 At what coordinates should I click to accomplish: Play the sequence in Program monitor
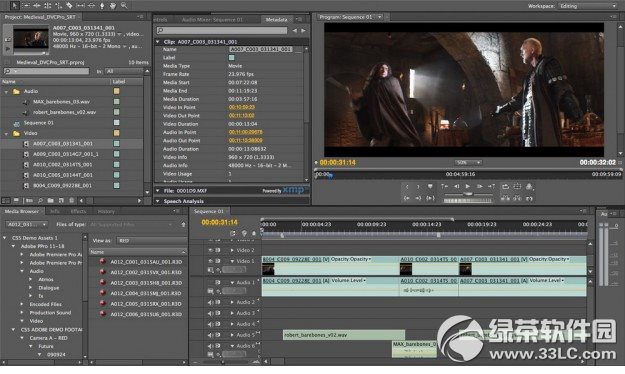468,186
